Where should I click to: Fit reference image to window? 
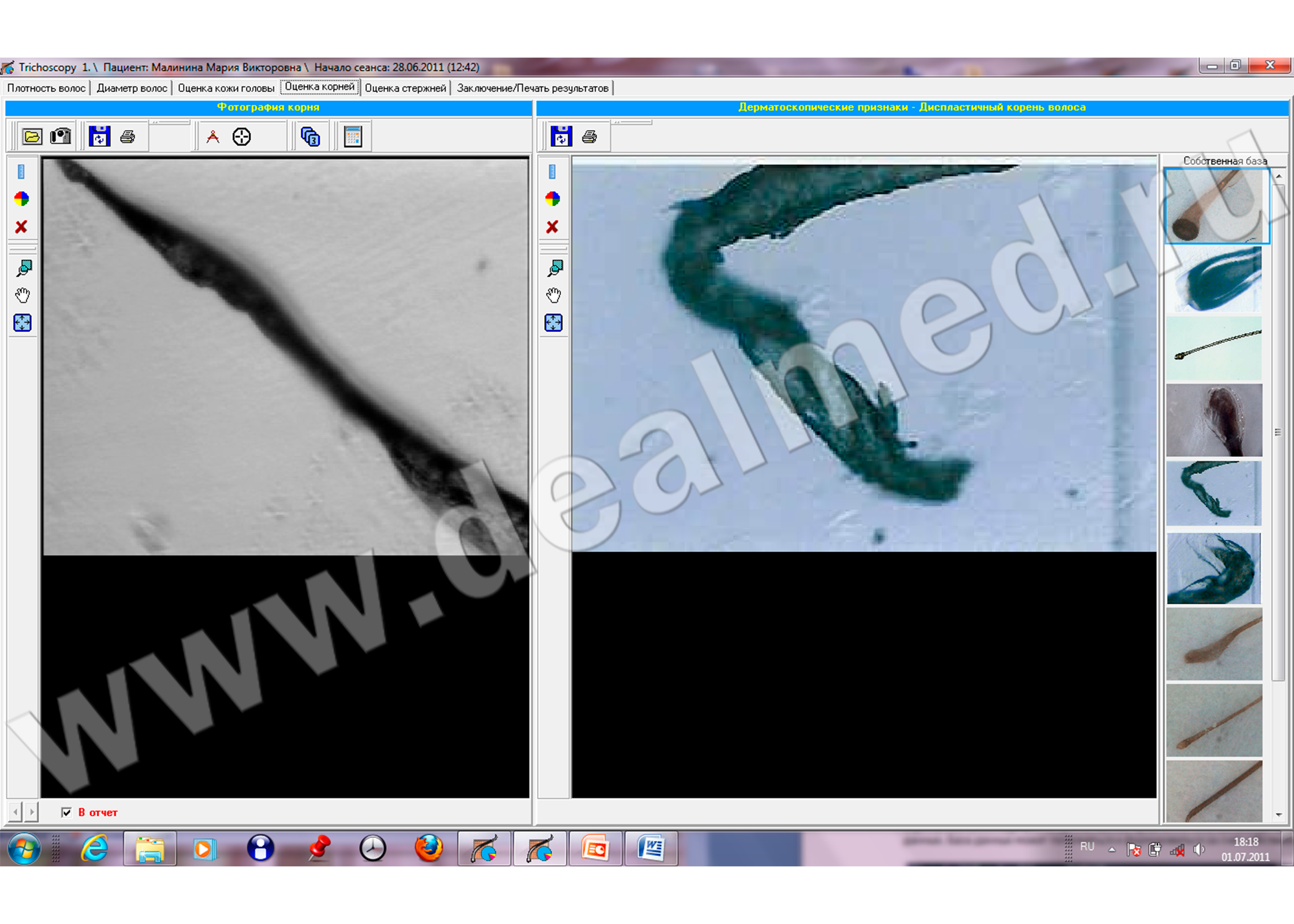(554, 323)
